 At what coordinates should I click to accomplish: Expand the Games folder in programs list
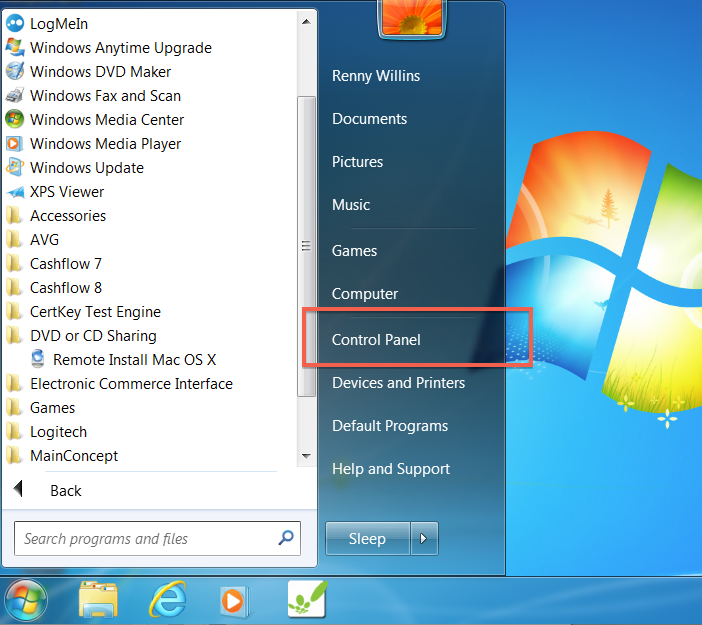(x=52, y=408)
